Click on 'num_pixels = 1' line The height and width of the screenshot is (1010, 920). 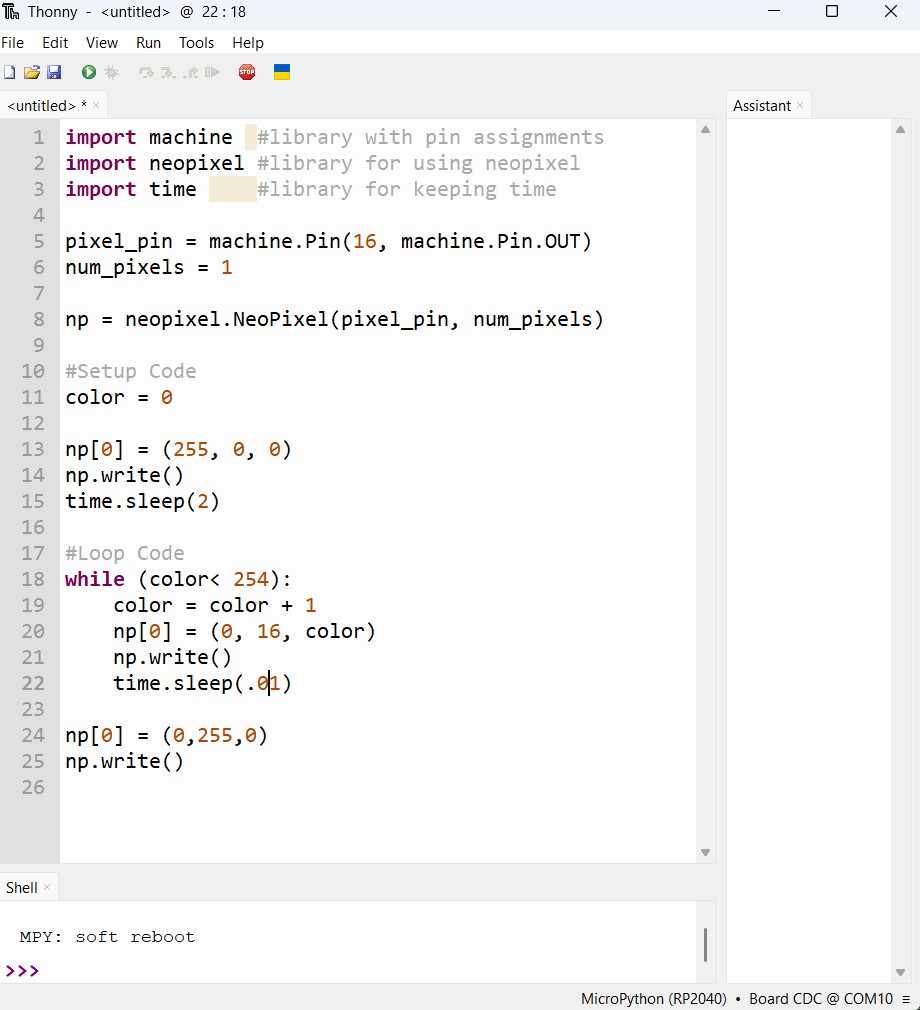tap(148, 267)
